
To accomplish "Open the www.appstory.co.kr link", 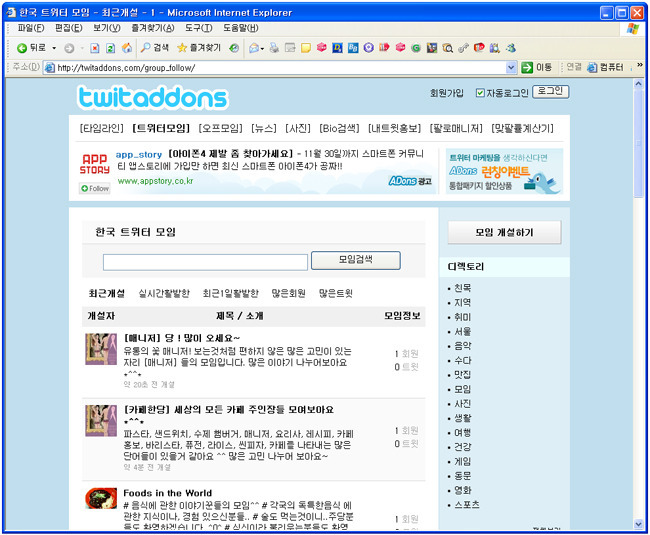I will (155, 181).
